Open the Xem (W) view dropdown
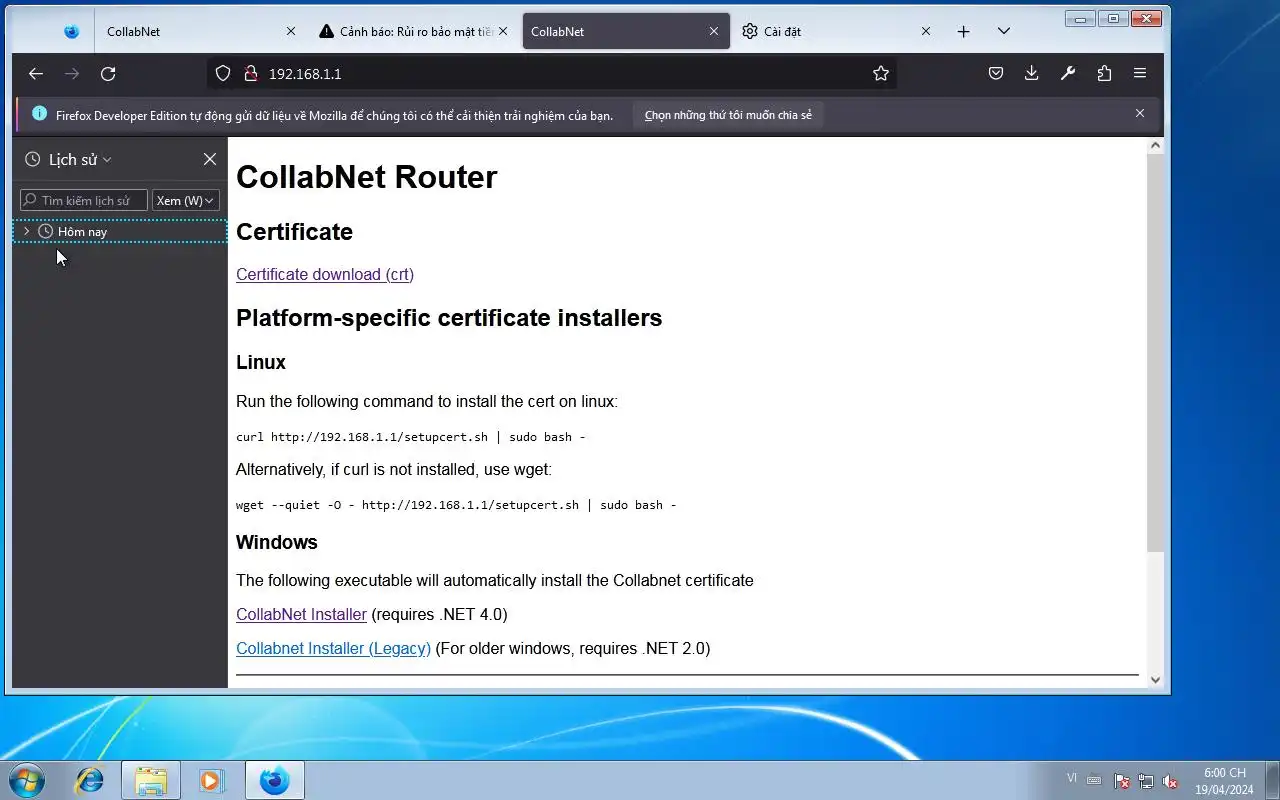The height and width of the screenshot is (800, 1280). [x=186, y=200]
